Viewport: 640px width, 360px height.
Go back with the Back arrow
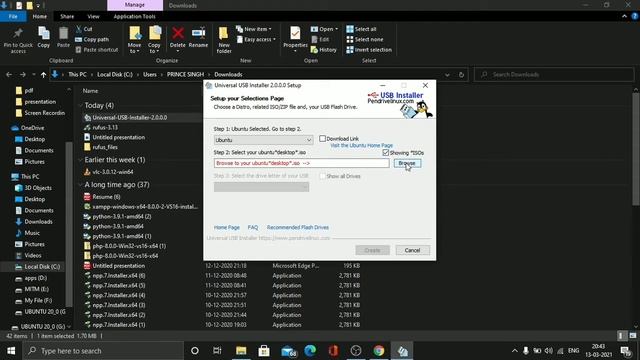9,75
